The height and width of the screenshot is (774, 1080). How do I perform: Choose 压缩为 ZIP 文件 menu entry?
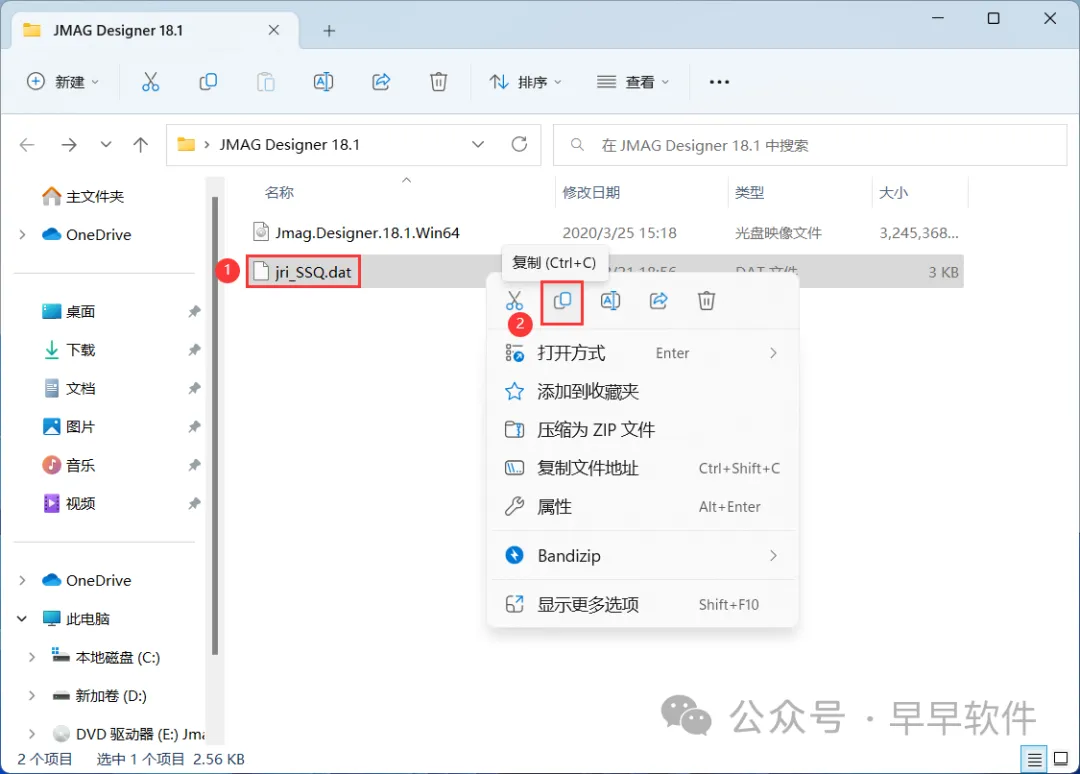(x=642, y=430)
